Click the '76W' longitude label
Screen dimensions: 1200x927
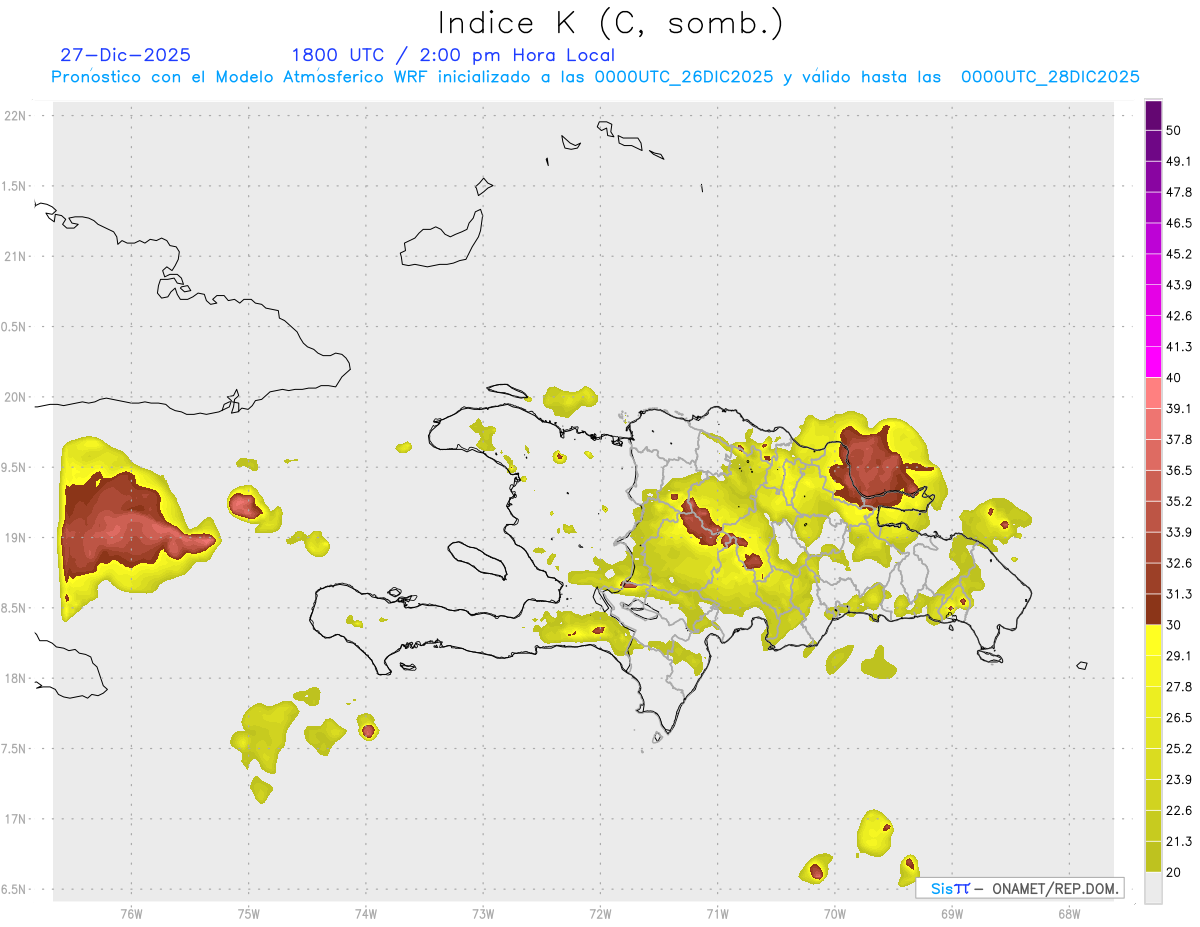131,913
